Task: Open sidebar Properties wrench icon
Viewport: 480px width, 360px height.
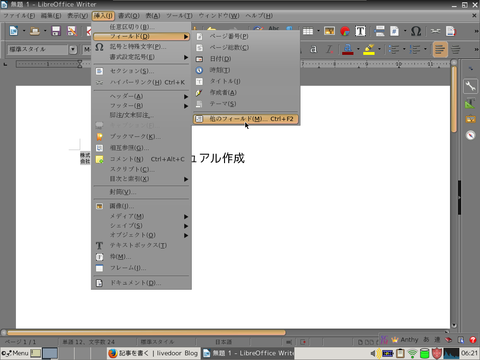Action: tap(470, 86)
